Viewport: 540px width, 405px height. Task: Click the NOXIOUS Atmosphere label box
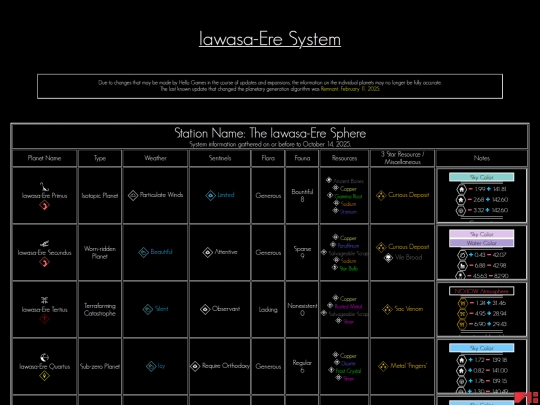(x=481, y=291)
